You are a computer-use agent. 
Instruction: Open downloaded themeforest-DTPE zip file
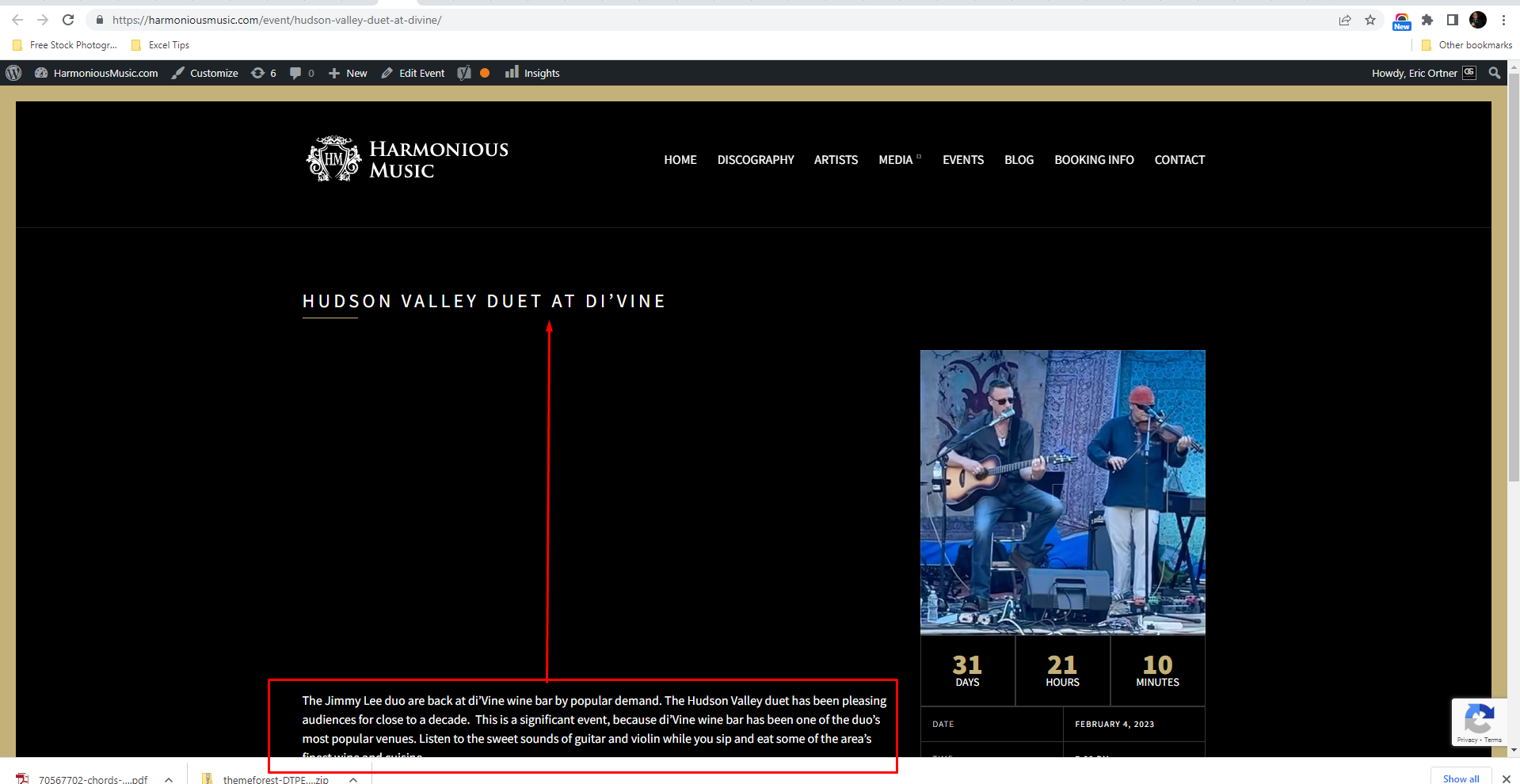click(x=265, y=779)
